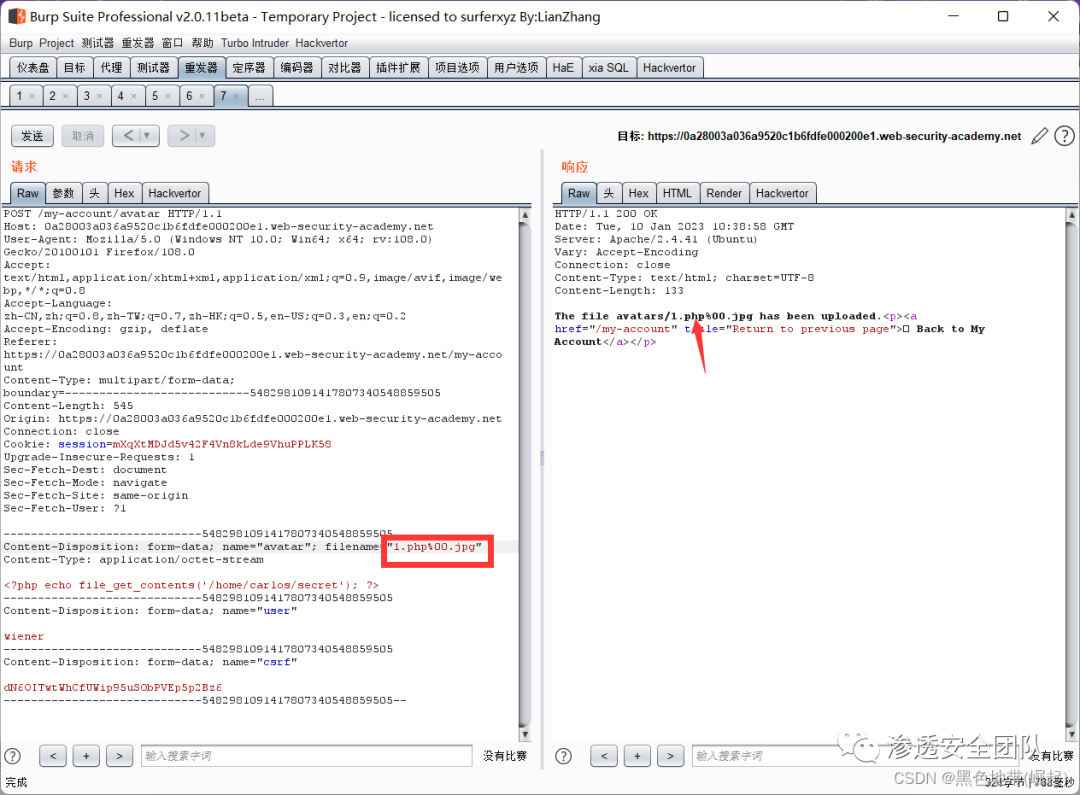Viewport: 1080px width, 795px height.
Task: Open the Repeater help question mark icon
Action: point(1064,136)
